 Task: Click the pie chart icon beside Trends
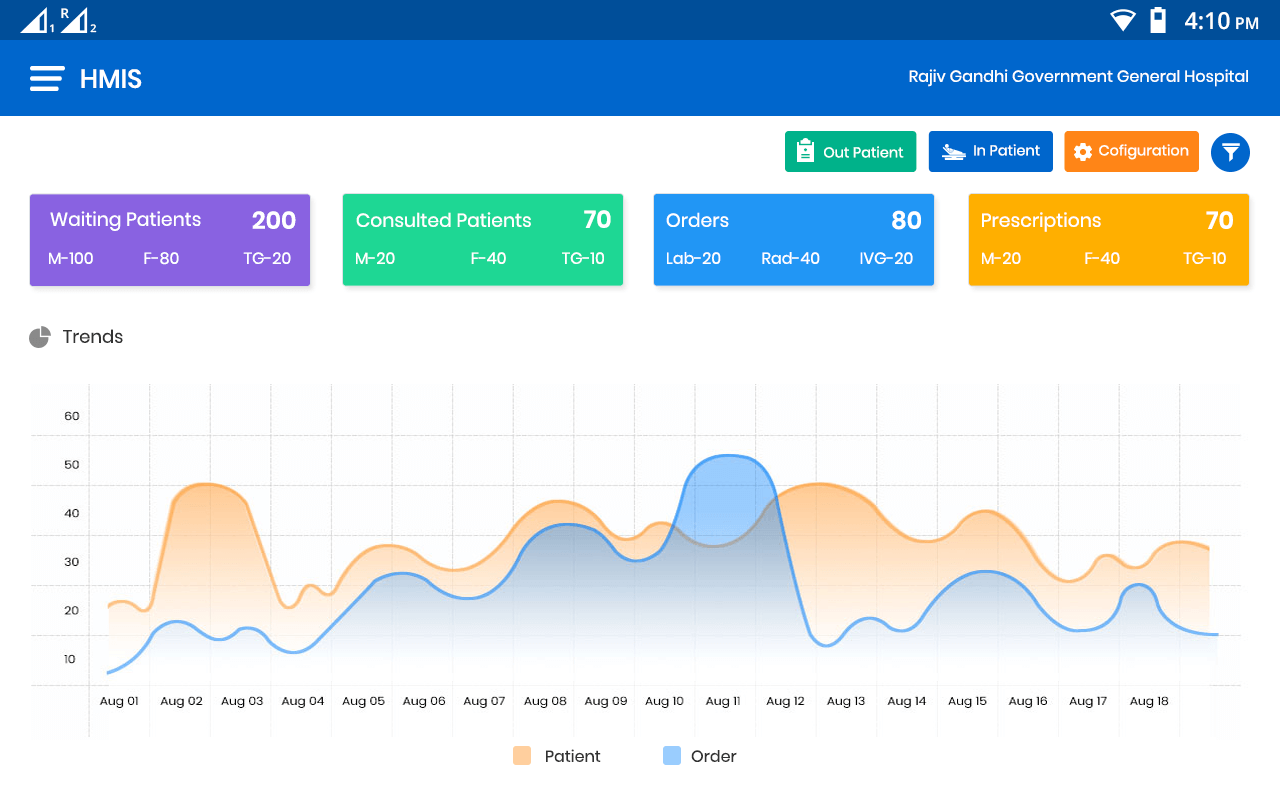[x=40, y=337]
